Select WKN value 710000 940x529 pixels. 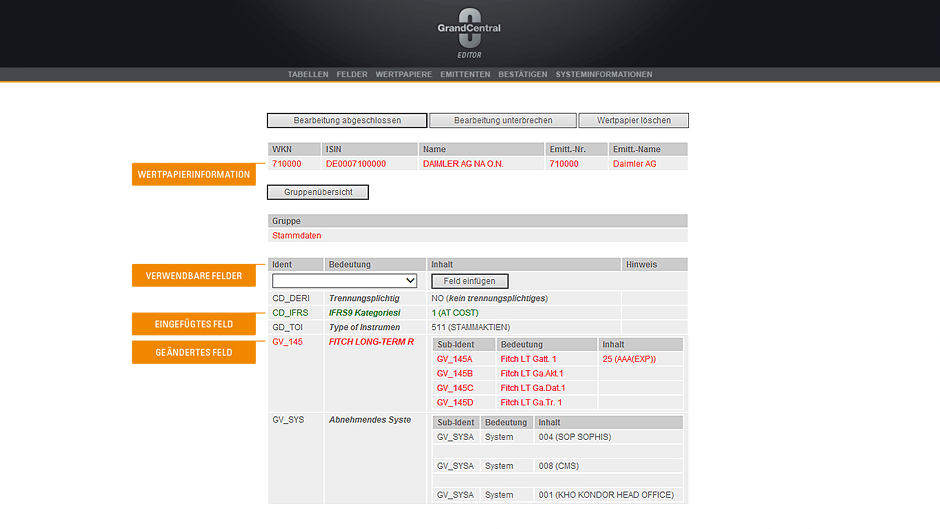(287, 164)
